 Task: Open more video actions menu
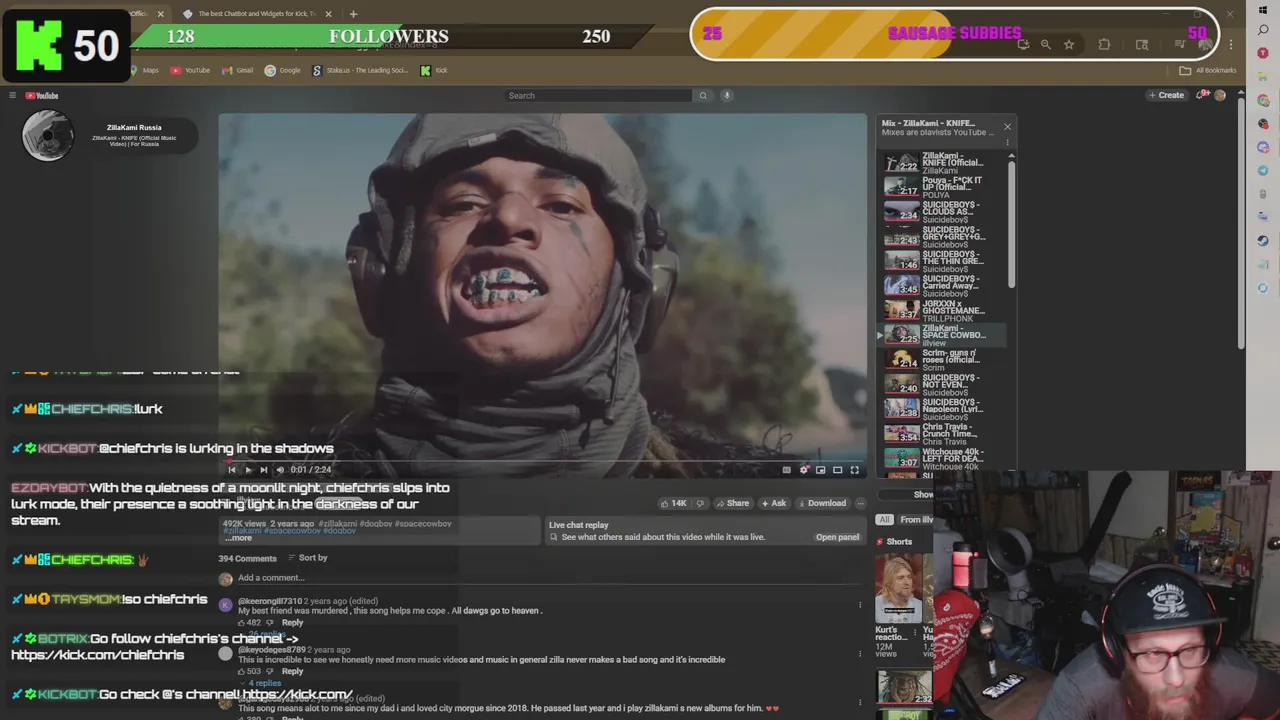[860, 503]
